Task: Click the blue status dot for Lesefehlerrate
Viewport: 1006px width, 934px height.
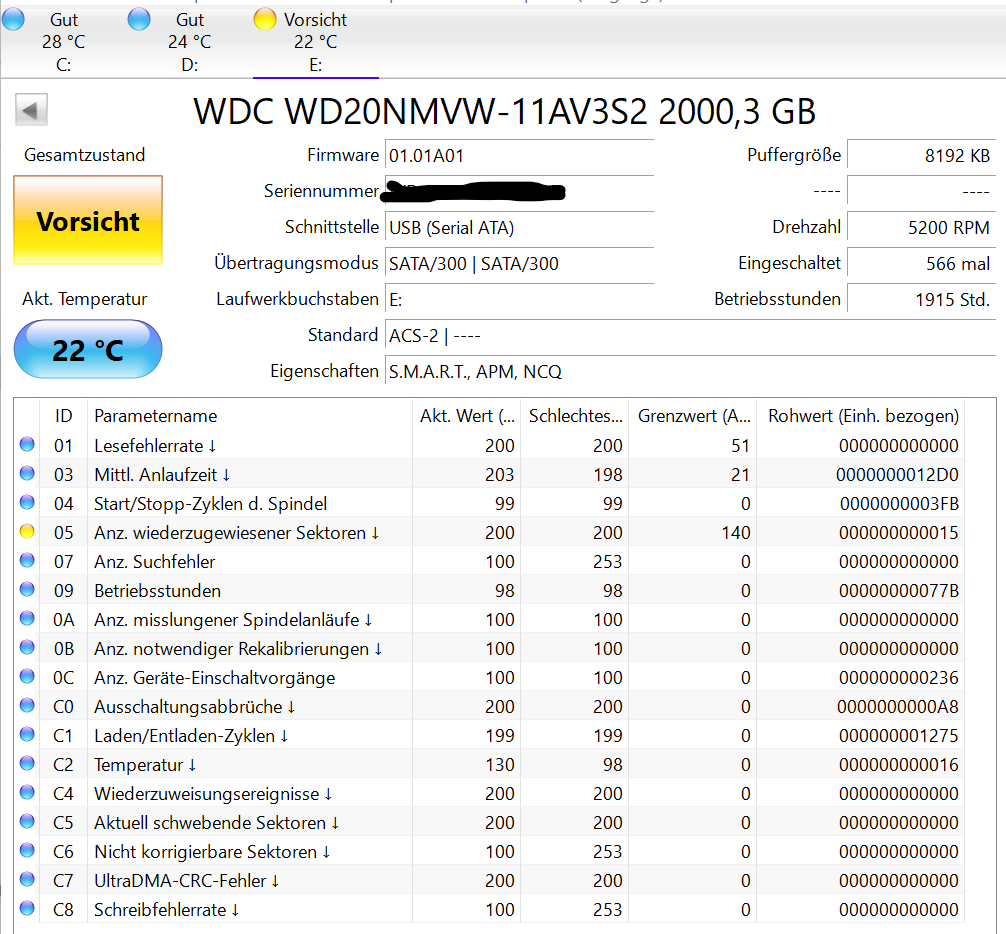Action: click(27, 444)
